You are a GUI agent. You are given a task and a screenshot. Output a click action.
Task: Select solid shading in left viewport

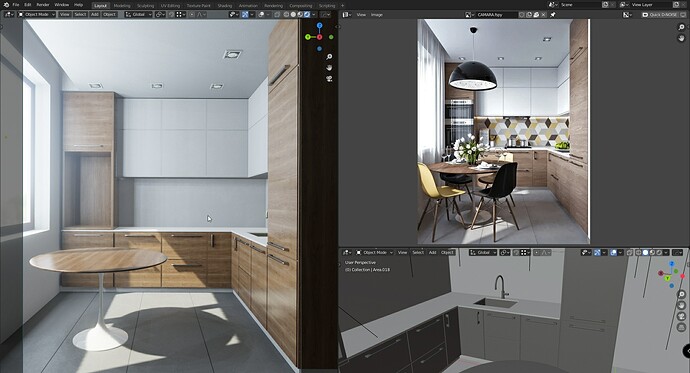[x=293, y=15]
